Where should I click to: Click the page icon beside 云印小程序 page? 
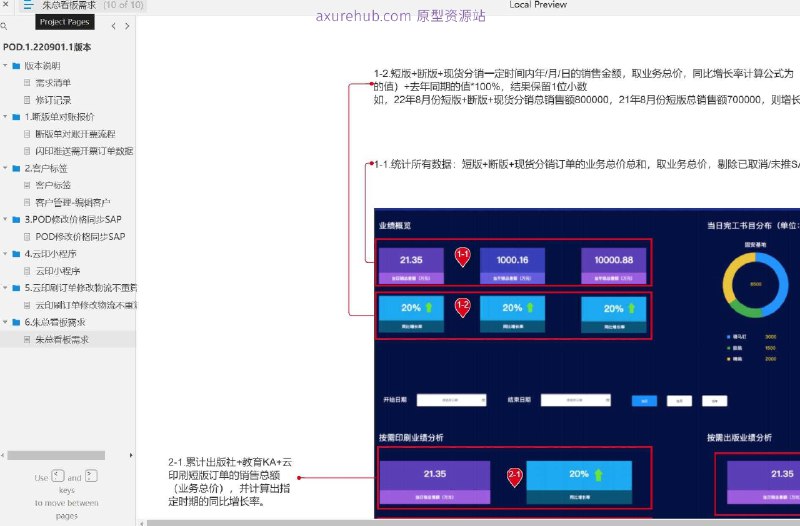pos(27,271)
